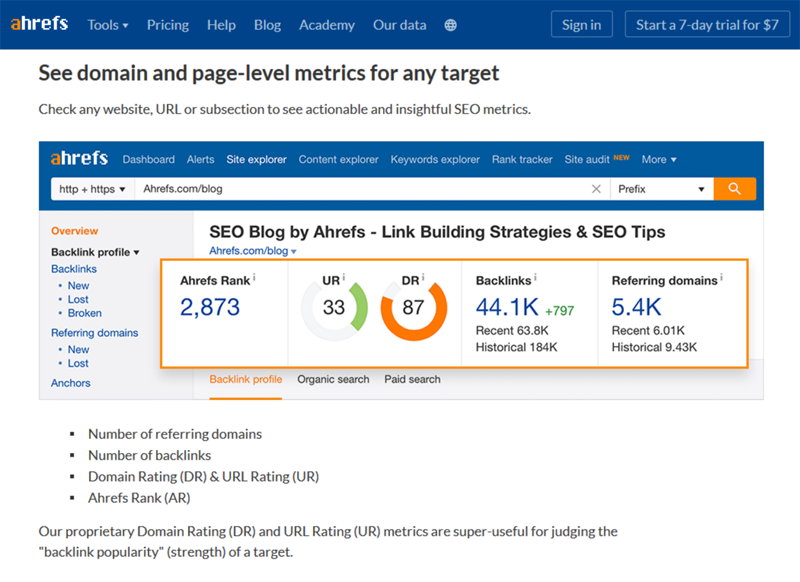Collapse the Backlink profile sidebar section
800x582 pixels.
(x=95, y=252)
